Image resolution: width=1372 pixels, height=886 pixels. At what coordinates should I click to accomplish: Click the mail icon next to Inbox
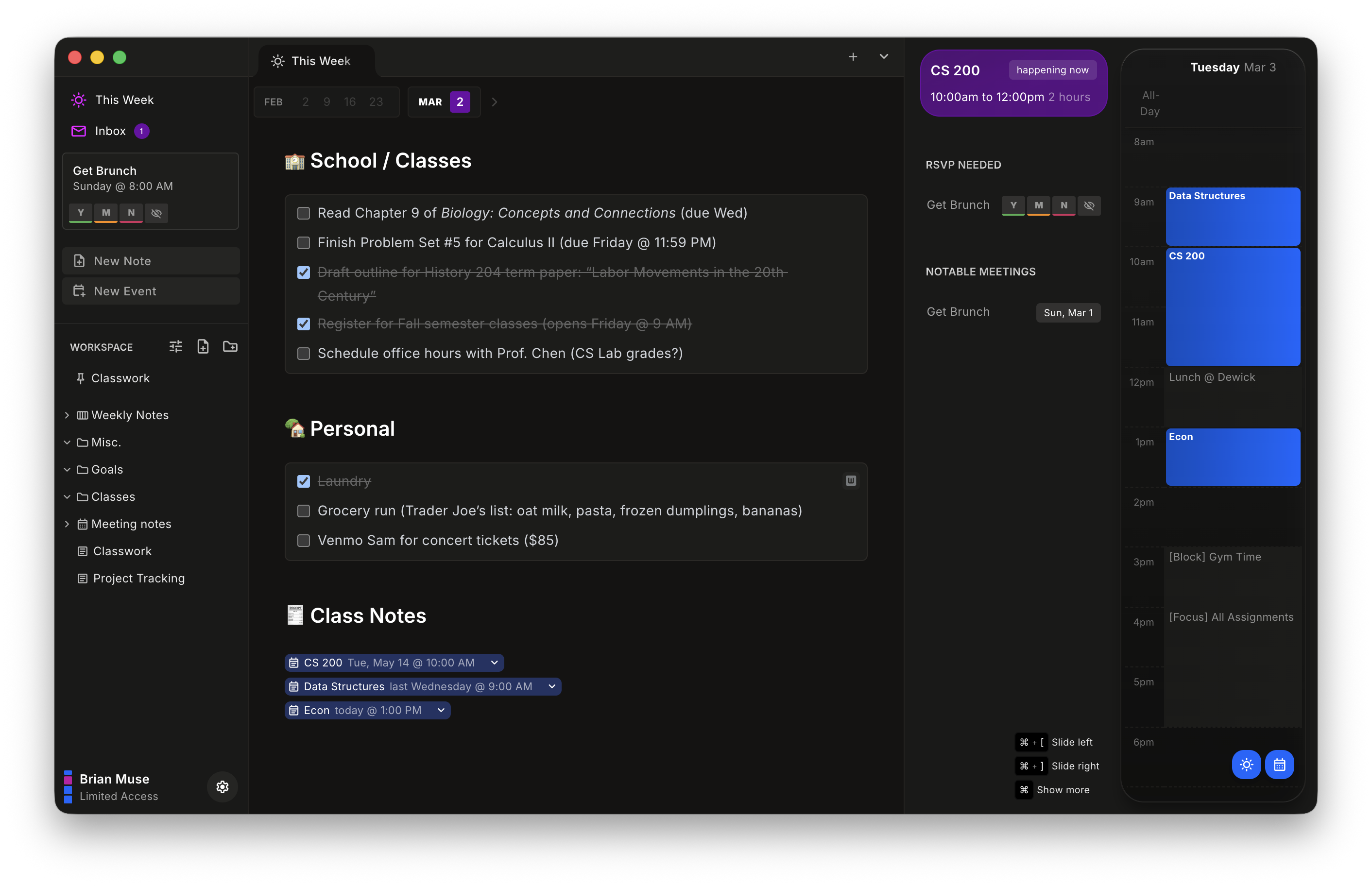pyautogui.click(x=78, y=131)
